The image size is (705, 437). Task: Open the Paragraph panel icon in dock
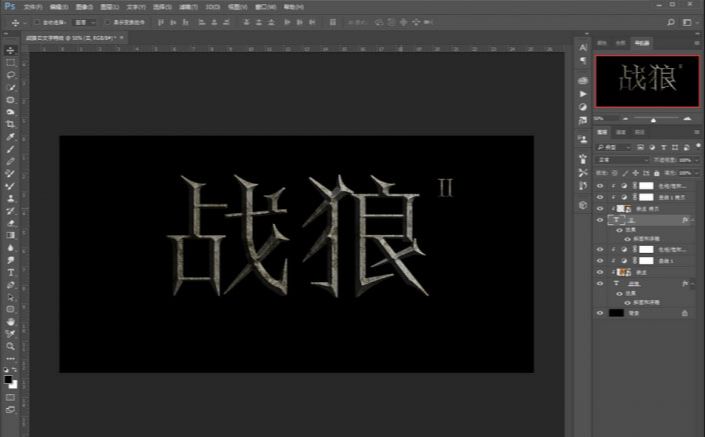[x=583, y=60]
